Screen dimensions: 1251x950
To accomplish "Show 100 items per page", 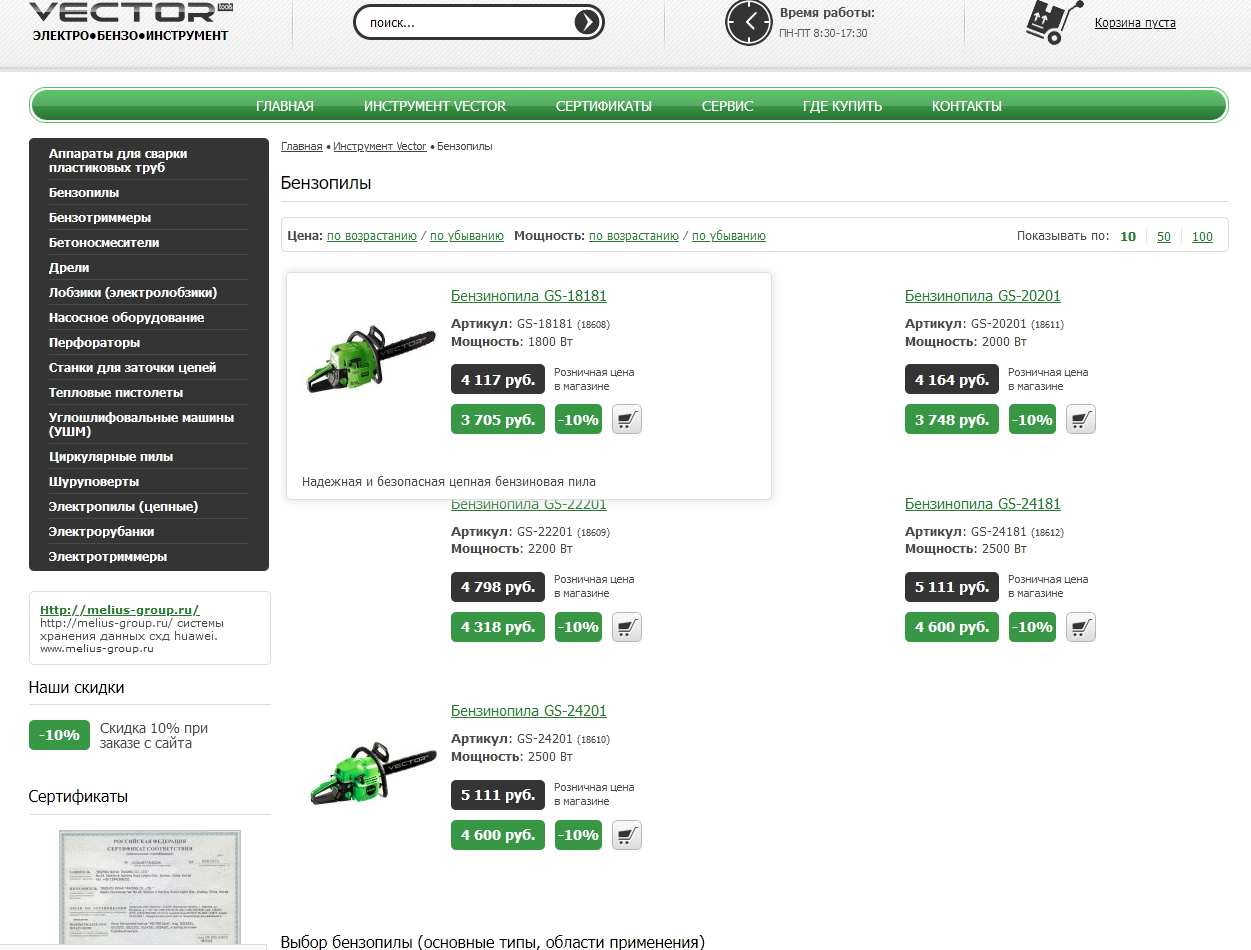I will tap(1202, 237).
